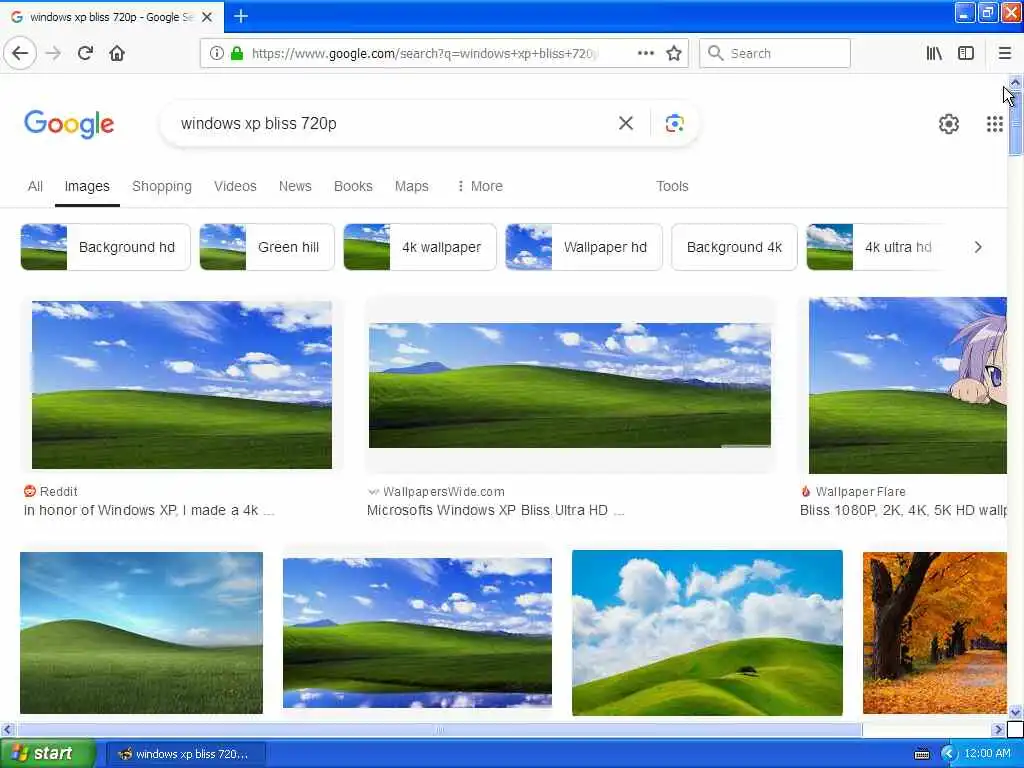Click the Wallpaper Flare source label
Screen dimensions: 1024x768
click(x=853, y=491)
